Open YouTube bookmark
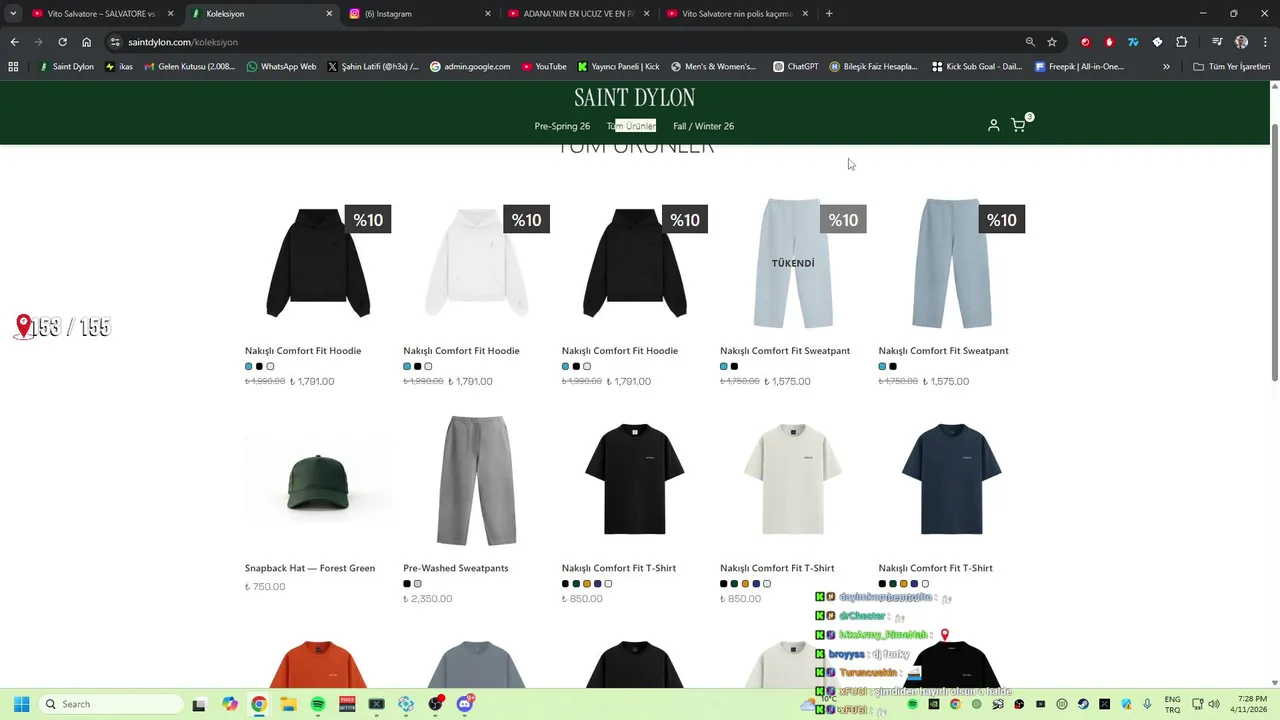Image resolution: width=1280 pixels, height=720 pixels. 543,67
